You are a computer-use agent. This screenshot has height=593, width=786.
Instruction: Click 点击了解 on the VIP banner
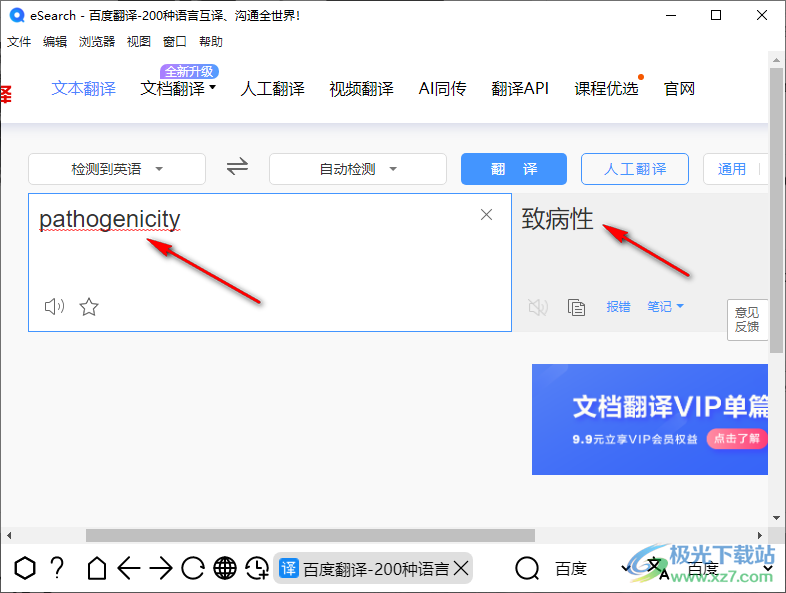736,439
